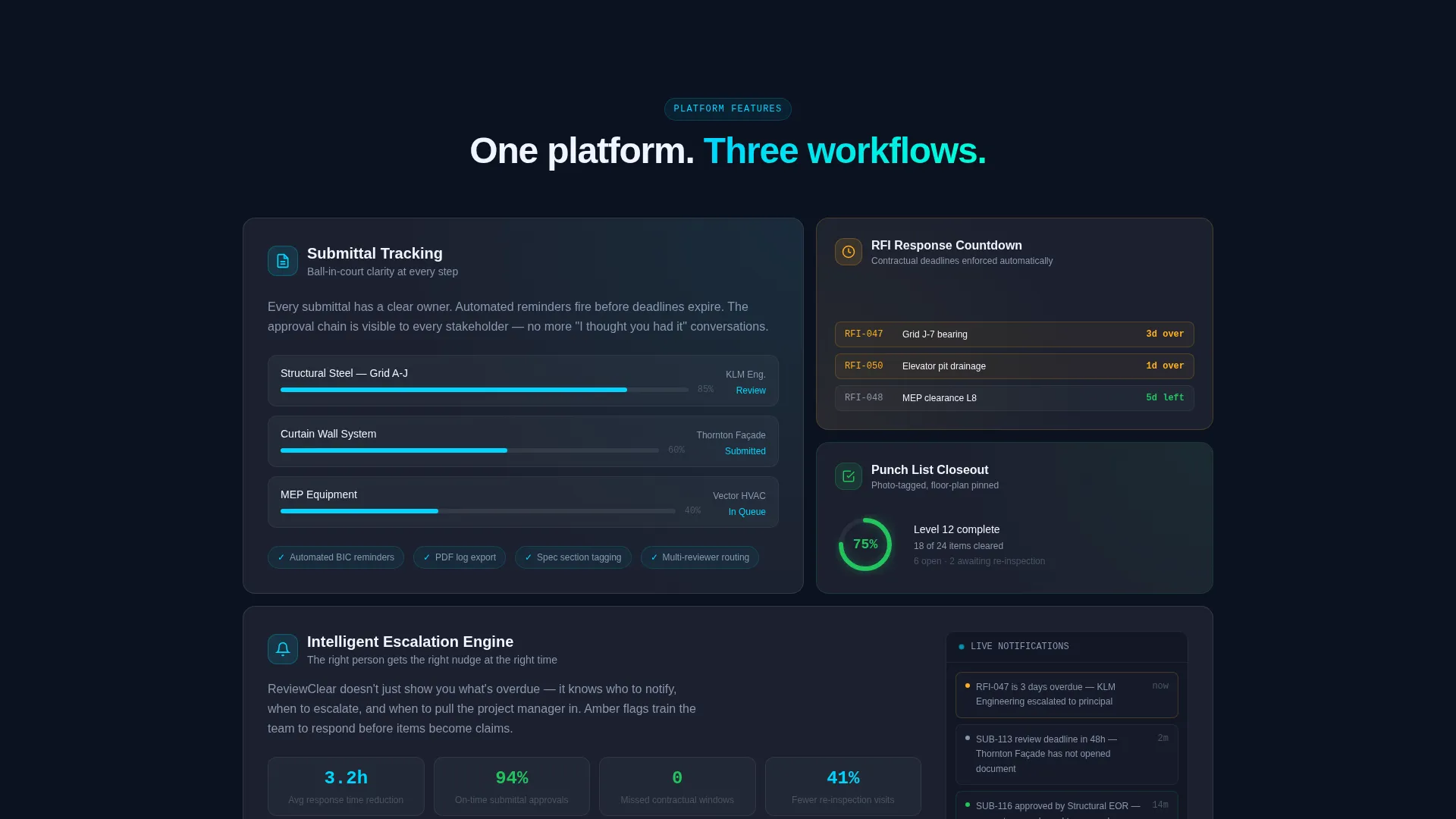The height and width of the screenshot is (819, 1456).
Task: Click the Review status on Structural Steel
Action: point(751,391)
